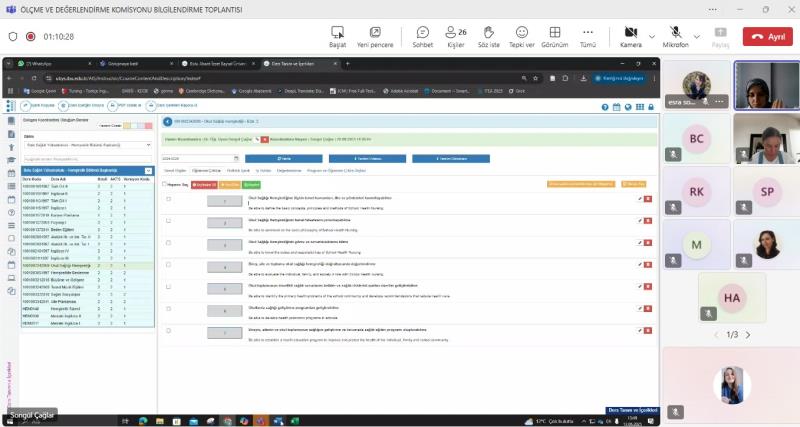Click the Başlat button in the meeting toolbar

338,32
